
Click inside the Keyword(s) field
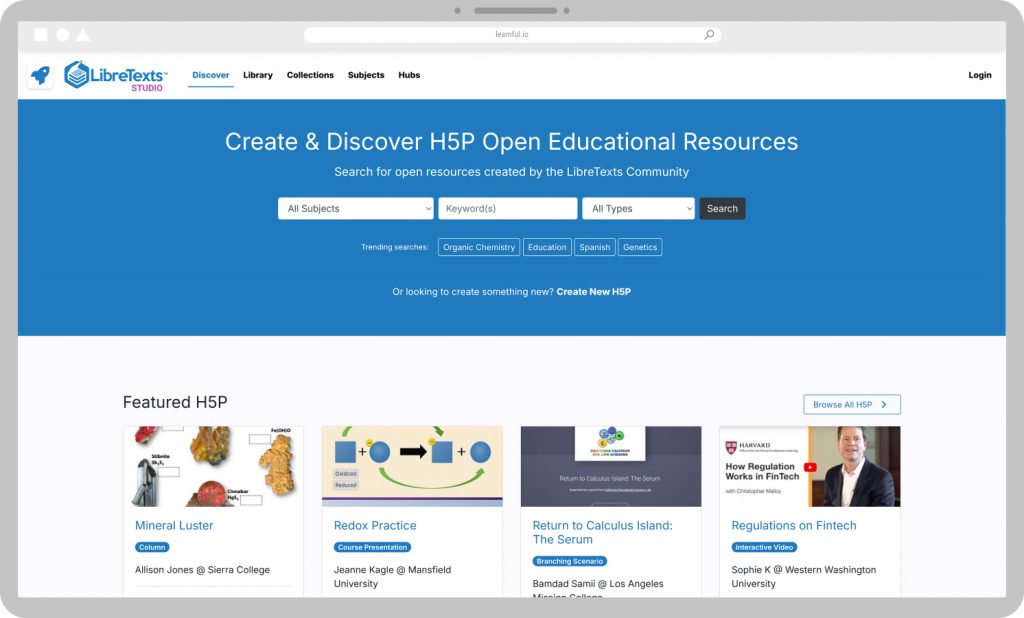(x=507, y=208)
